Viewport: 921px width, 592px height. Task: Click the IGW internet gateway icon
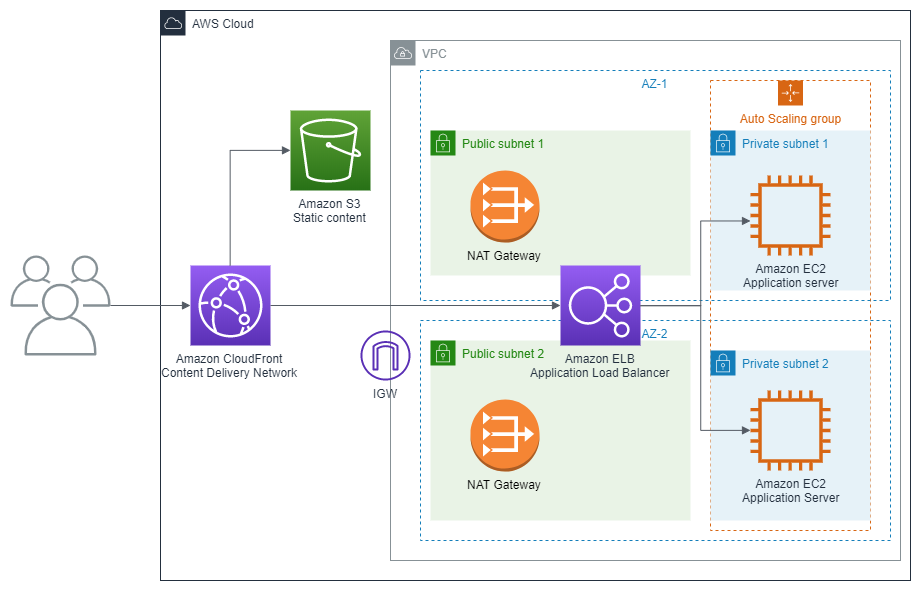coord(385,356)
